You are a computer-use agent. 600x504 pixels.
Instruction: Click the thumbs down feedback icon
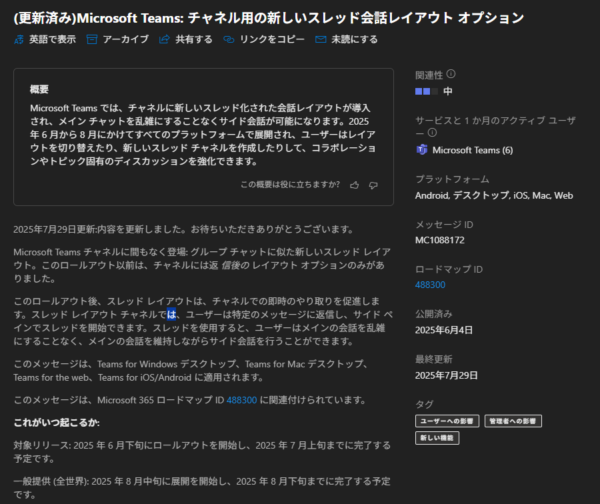click(x=373, y=185)
